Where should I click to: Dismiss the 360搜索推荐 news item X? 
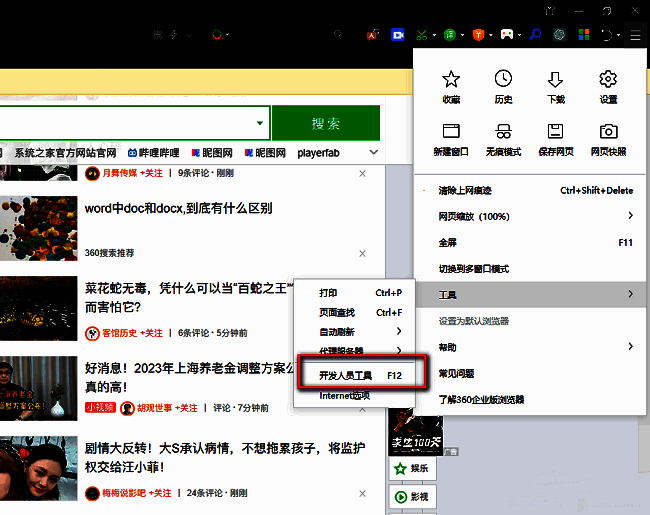click(x=362, y=253)
